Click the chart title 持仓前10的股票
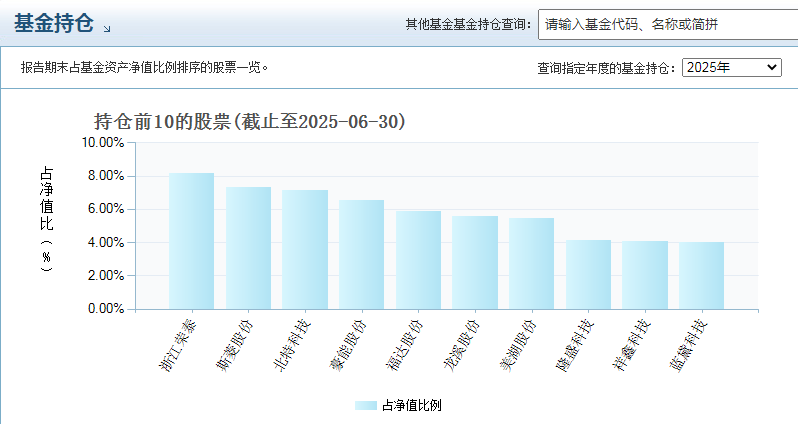 tap(249, 122)
